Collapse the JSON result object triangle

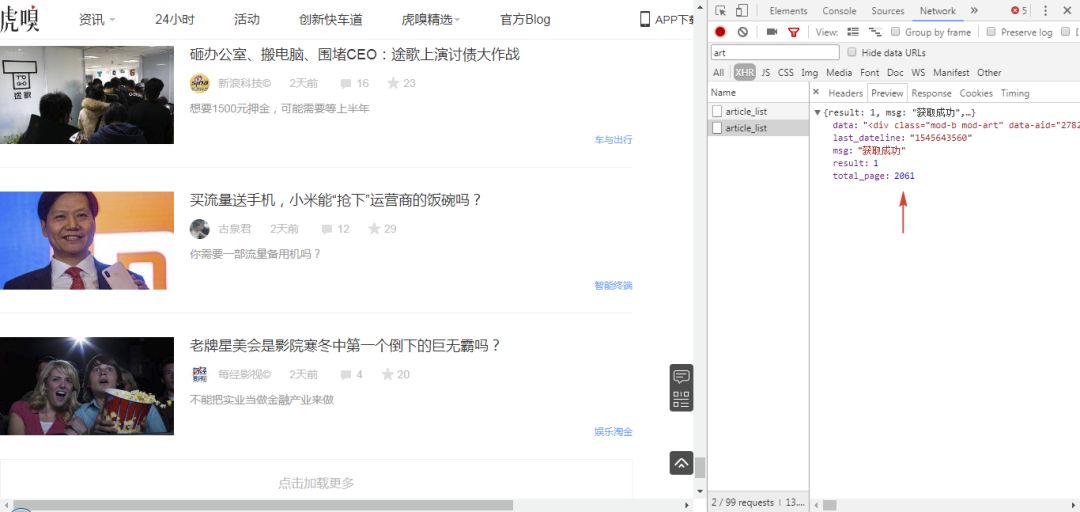click(817, 113)
